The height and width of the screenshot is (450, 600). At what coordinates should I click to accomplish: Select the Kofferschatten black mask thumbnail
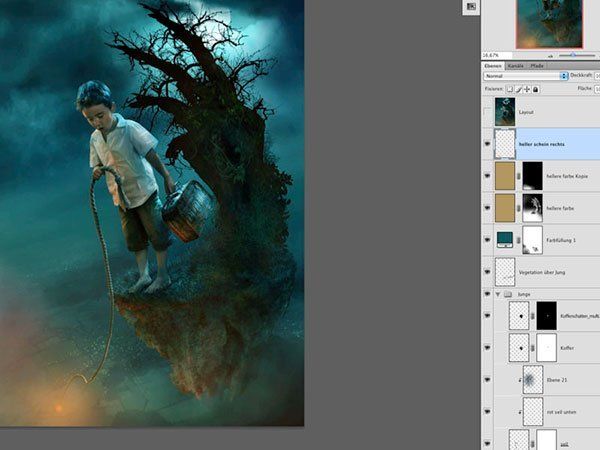tap(546, 316)
